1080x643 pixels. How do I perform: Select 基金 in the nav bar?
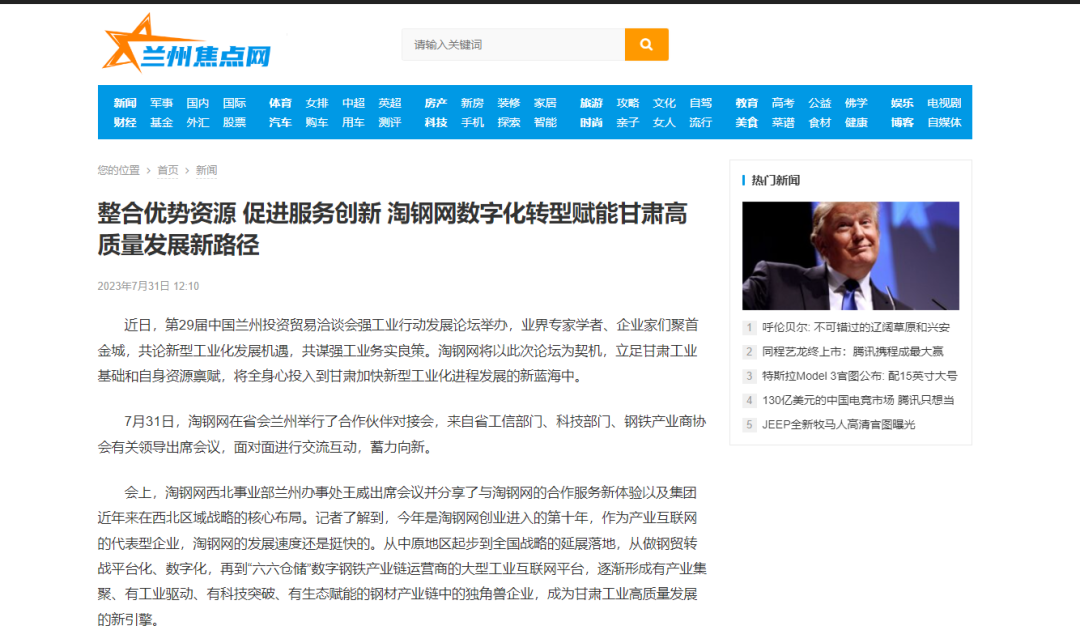tap(161, 123)
